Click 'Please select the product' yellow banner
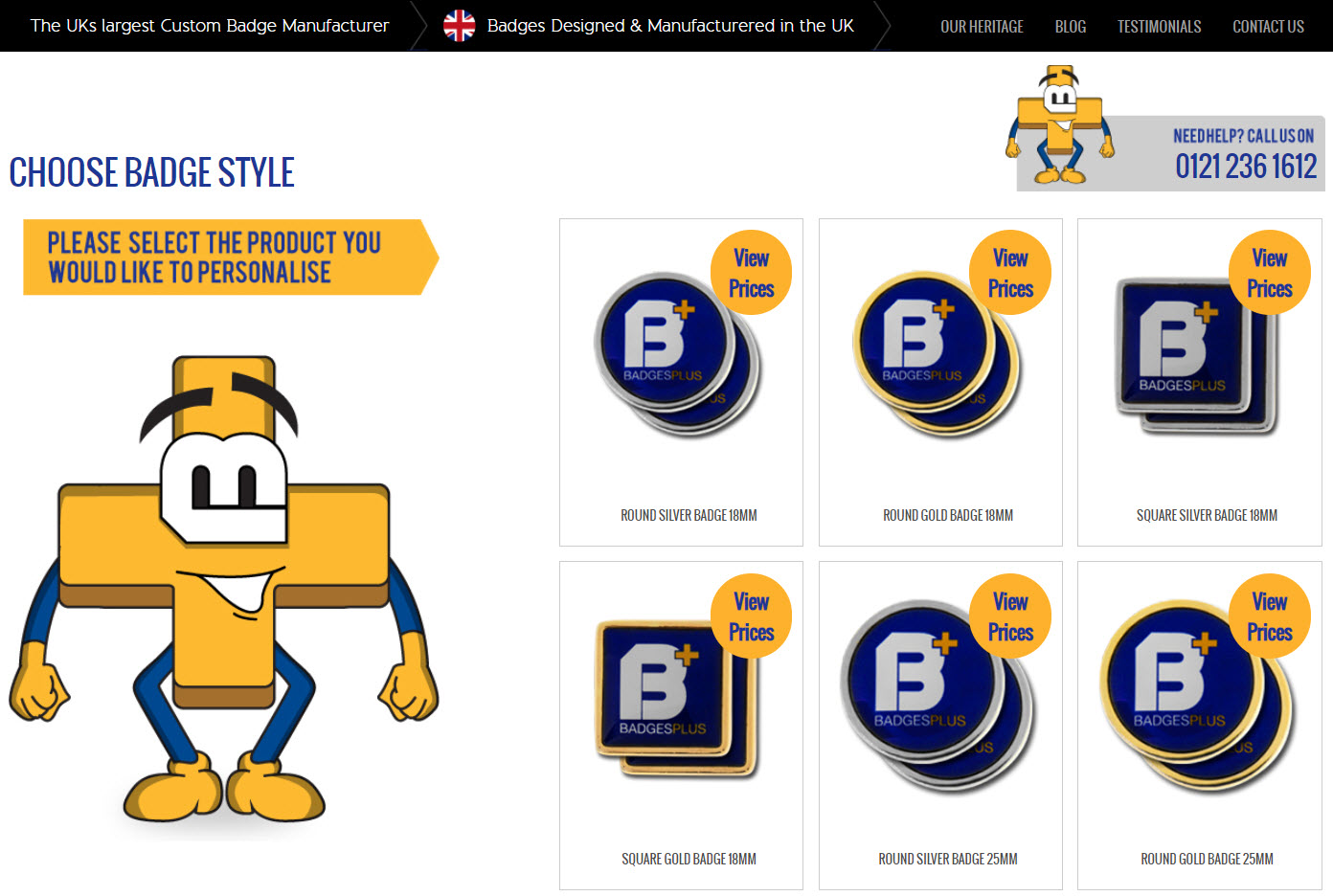 pyautogui.click(x=231, y=257)
